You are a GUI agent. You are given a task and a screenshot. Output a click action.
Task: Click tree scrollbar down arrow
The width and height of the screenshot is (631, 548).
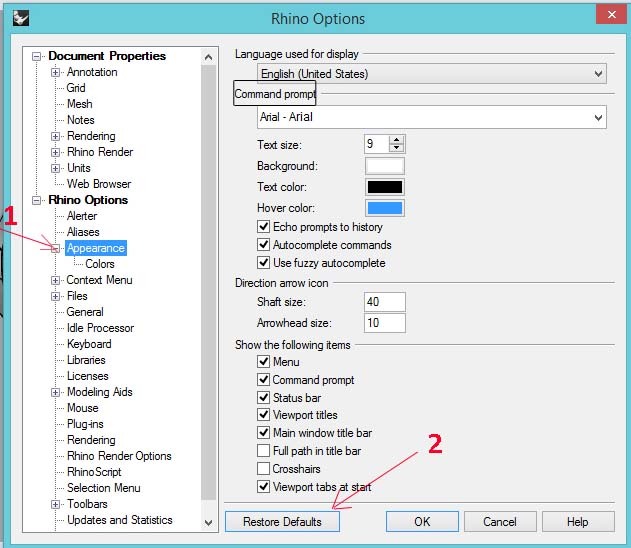tap(208, 523)
